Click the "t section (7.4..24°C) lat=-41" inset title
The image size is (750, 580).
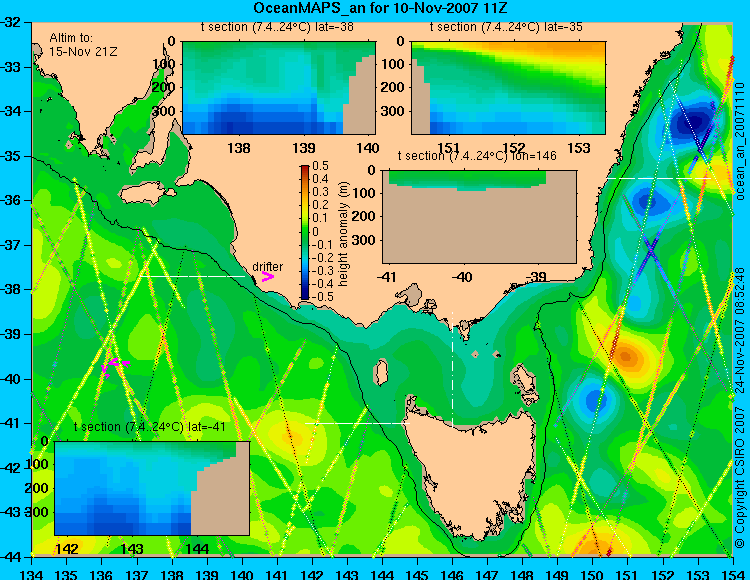[150, 427]
